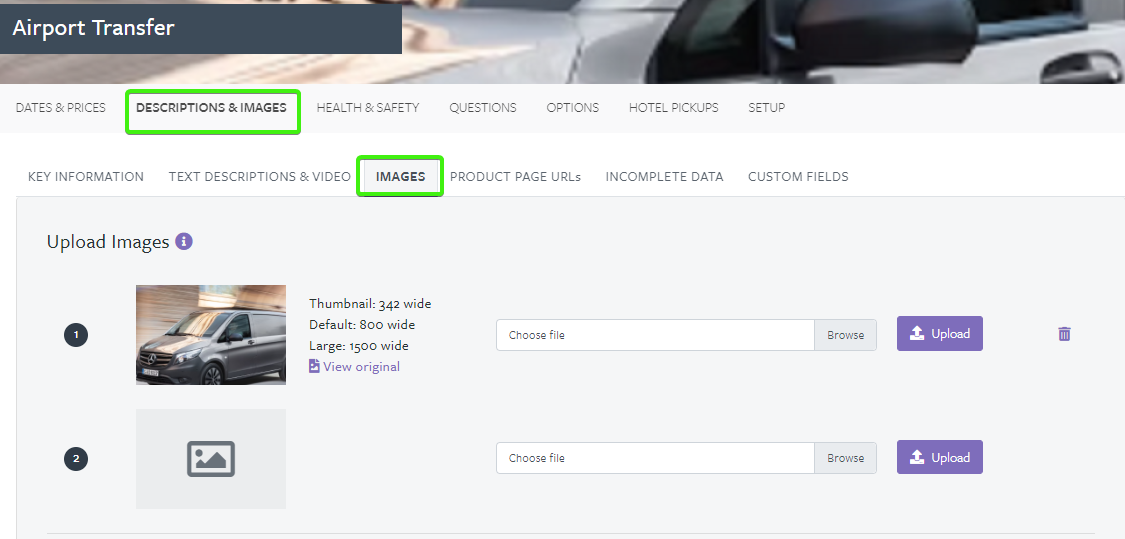Click the Choose file field for image 2
The height and width of the screenshot is (539, 1125).
655,458
